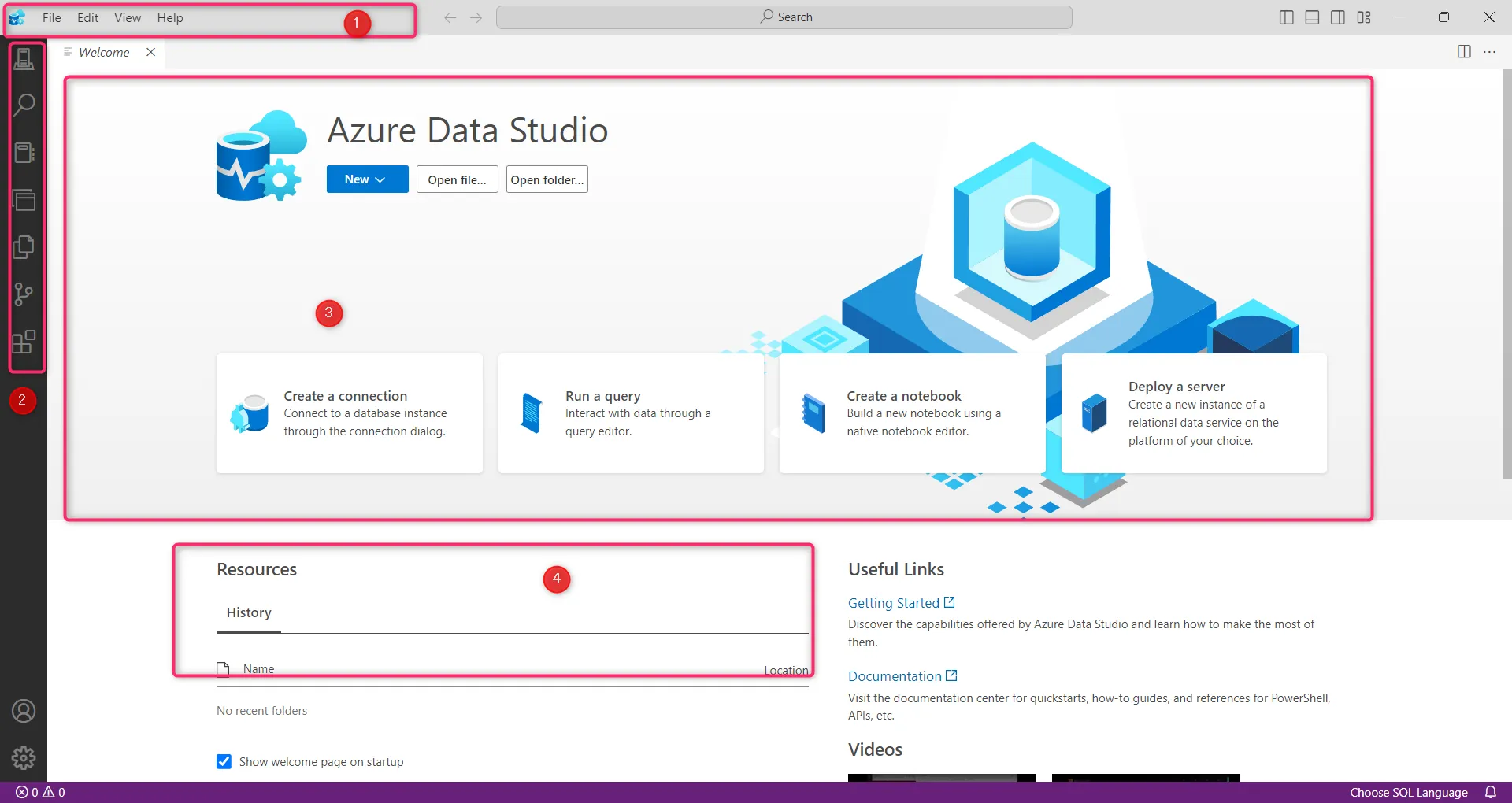Uncheck Show welcome page on startup
This screenshot has height=803, width=1512.
[x=224, y=761]
